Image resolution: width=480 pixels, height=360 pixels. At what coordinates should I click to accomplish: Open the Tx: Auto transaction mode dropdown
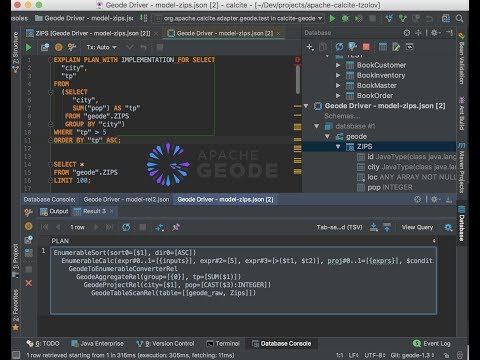(101, 48)
